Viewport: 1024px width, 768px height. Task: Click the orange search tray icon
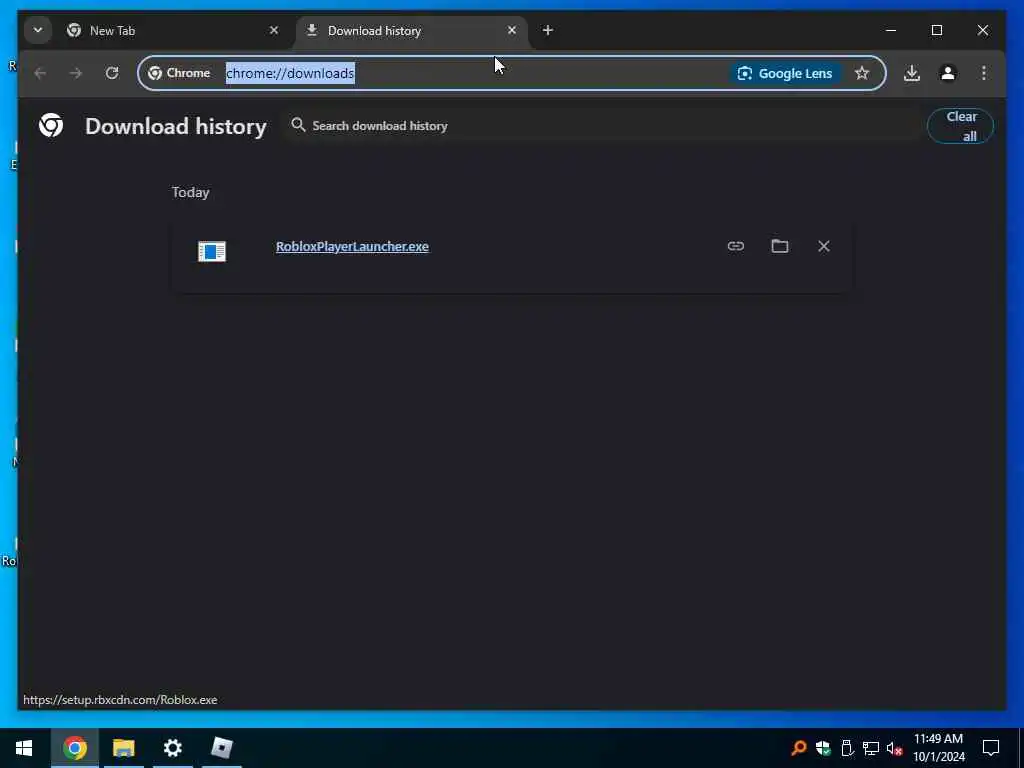798,748
